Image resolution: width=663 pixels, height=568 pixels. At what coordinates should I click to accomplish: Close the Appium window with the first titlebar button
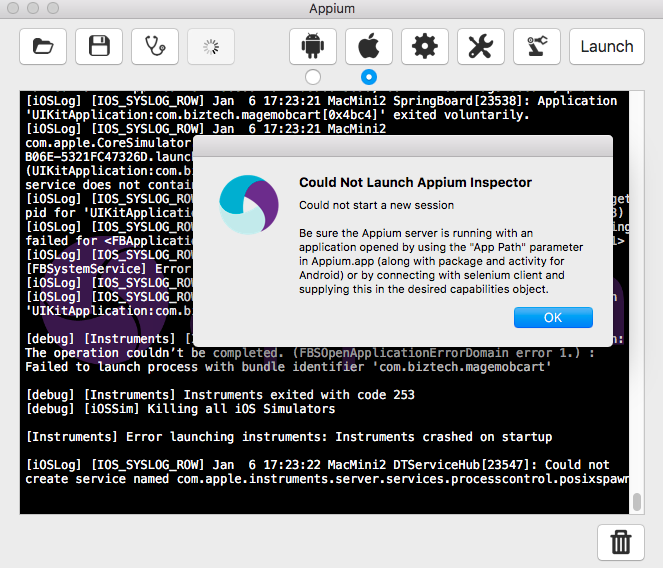(x=13, y=8)
